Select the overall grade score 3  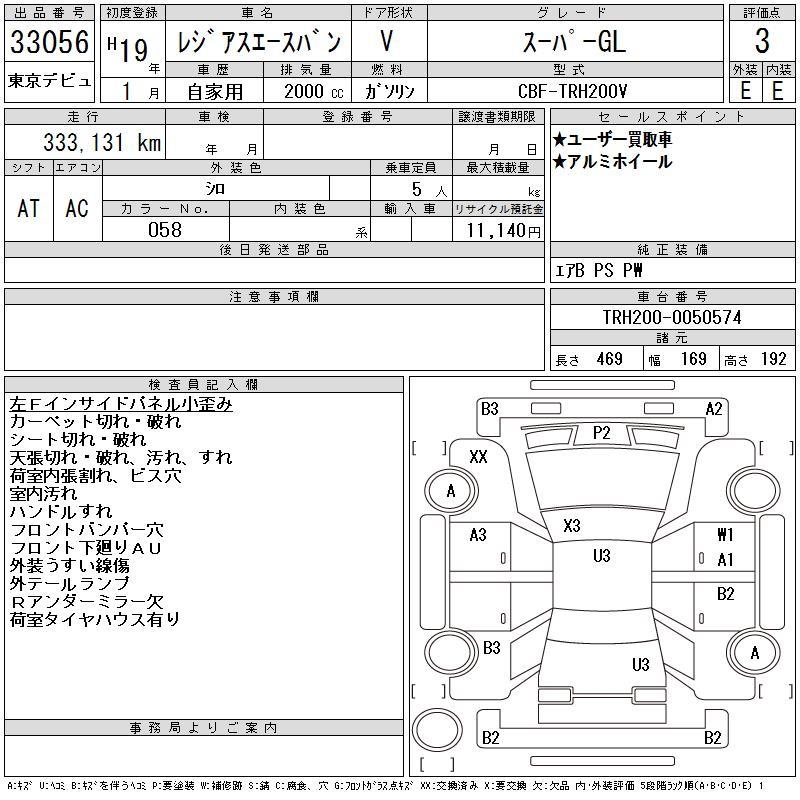pos(762,42)
